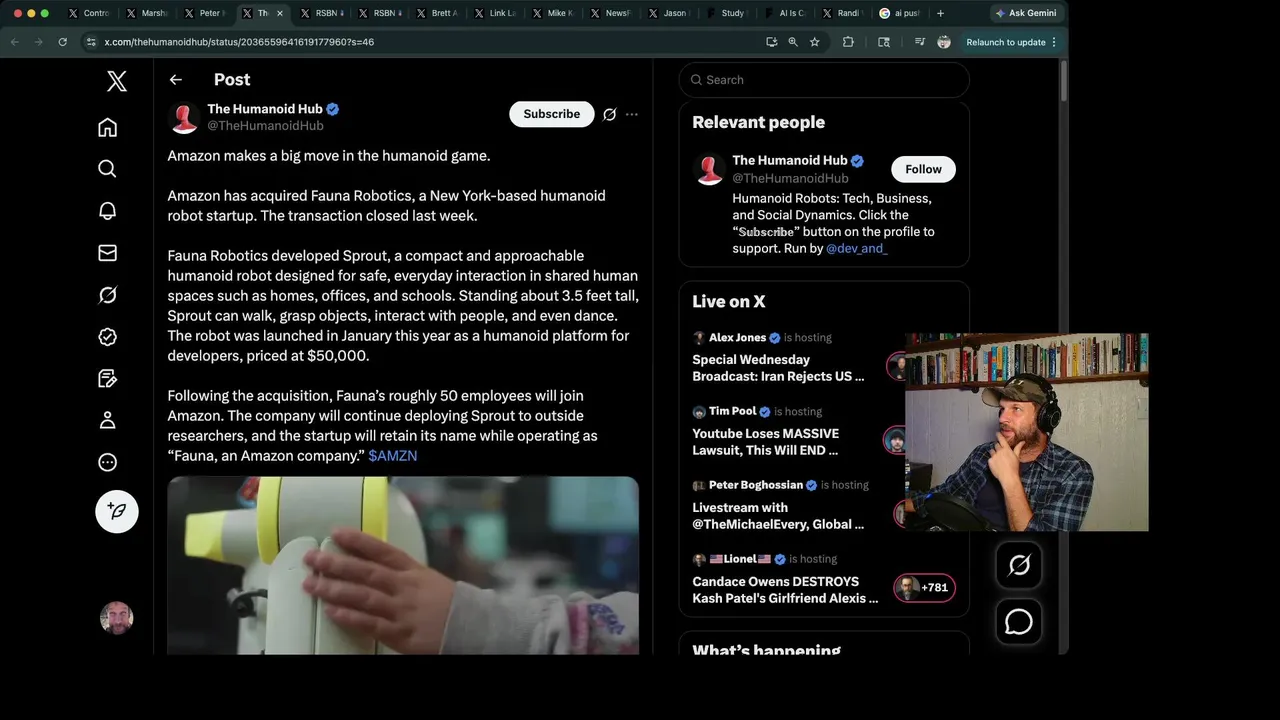Viewport: 1280px width, 720px height.
Task: Open account avatar at sidebar bottom
Action: pos(117,618)
